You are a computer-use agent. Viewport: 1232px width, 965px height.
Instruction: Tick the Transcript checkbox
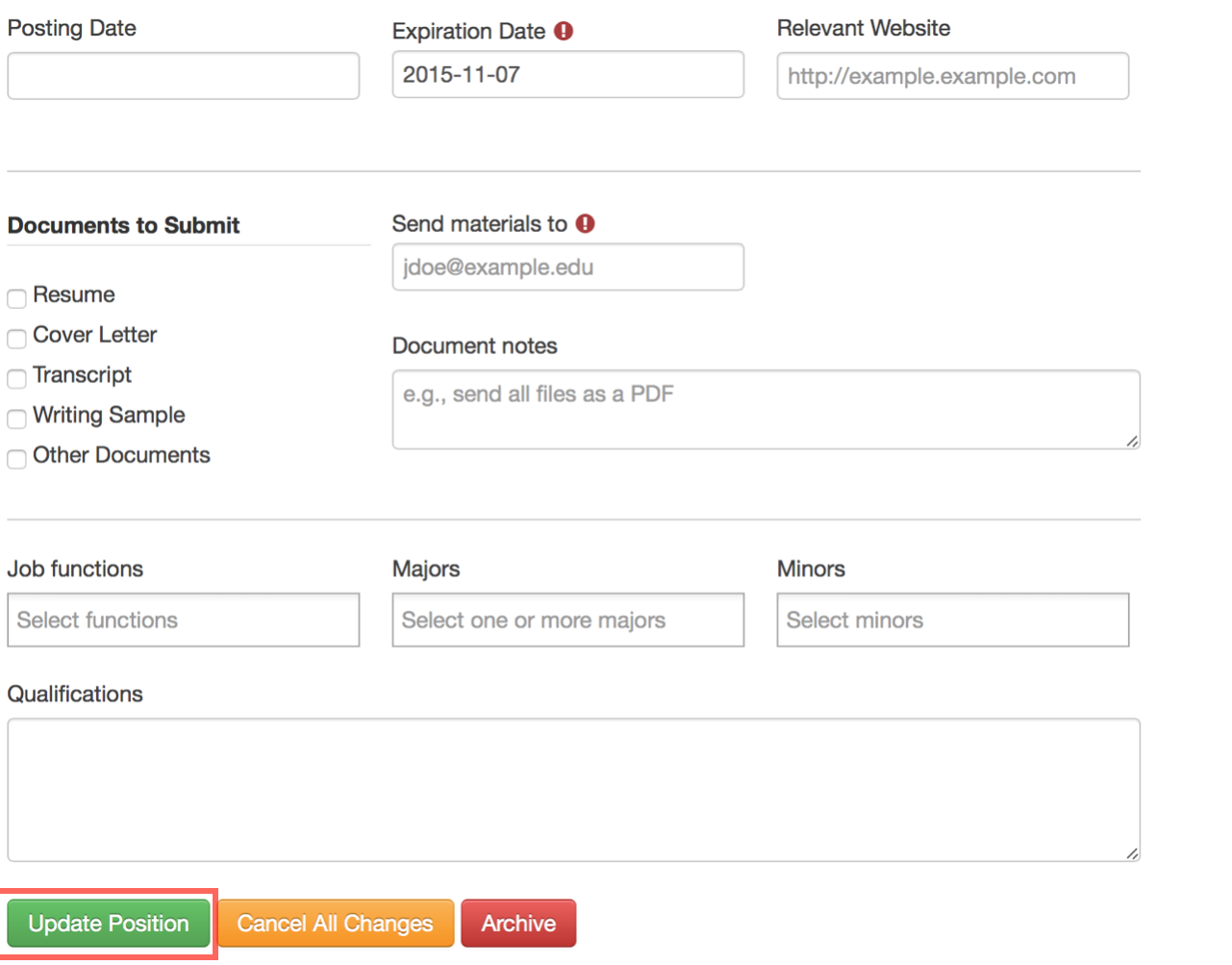click(16, 378)
